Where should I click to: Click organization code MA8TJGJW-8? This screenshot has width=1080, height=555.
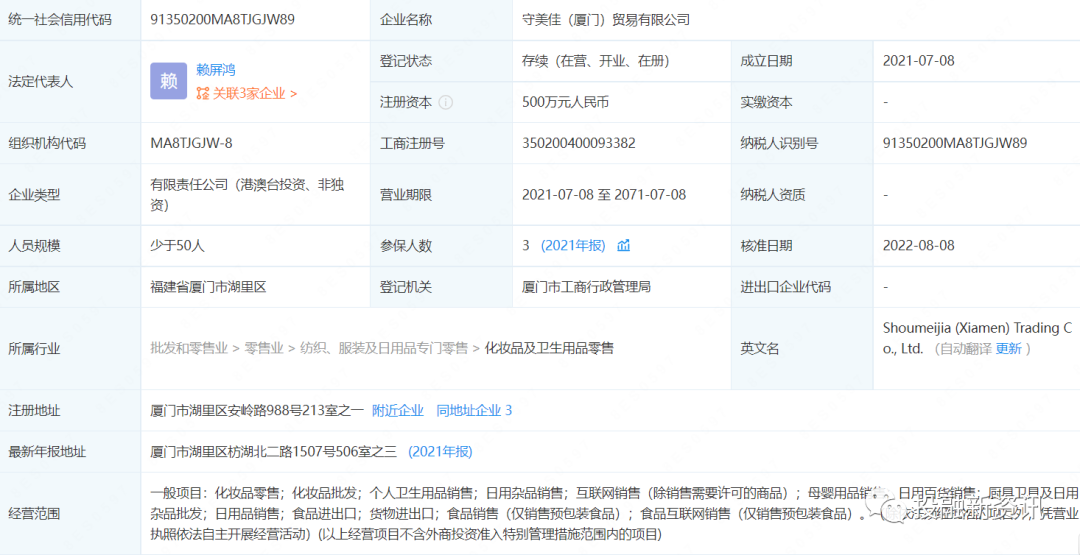click(192, 143)
